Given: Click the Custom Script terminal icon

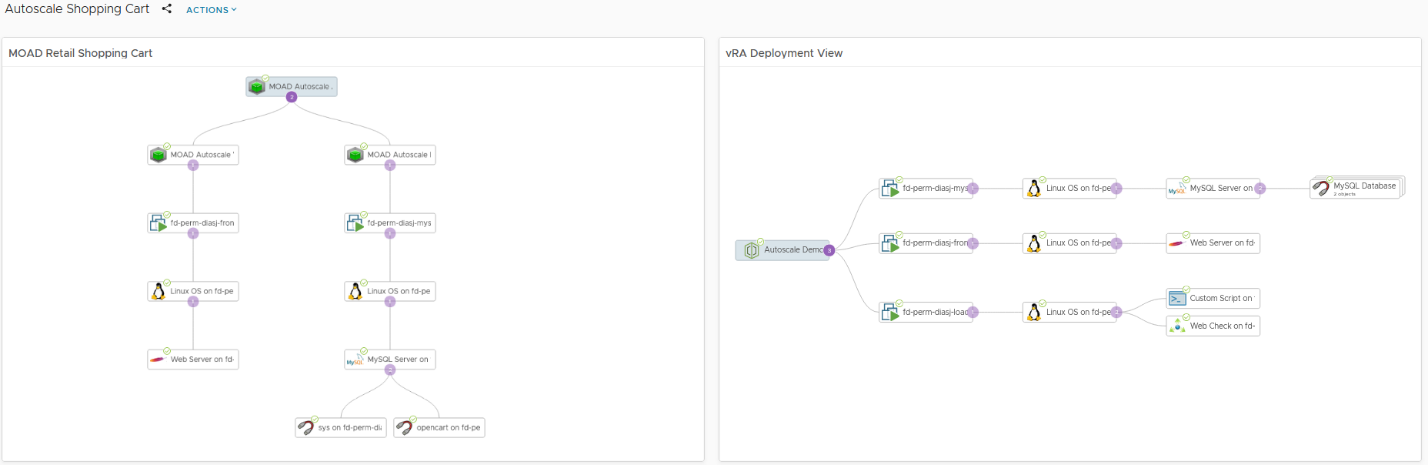Looking at the screenshot, I should [1177, 298].
